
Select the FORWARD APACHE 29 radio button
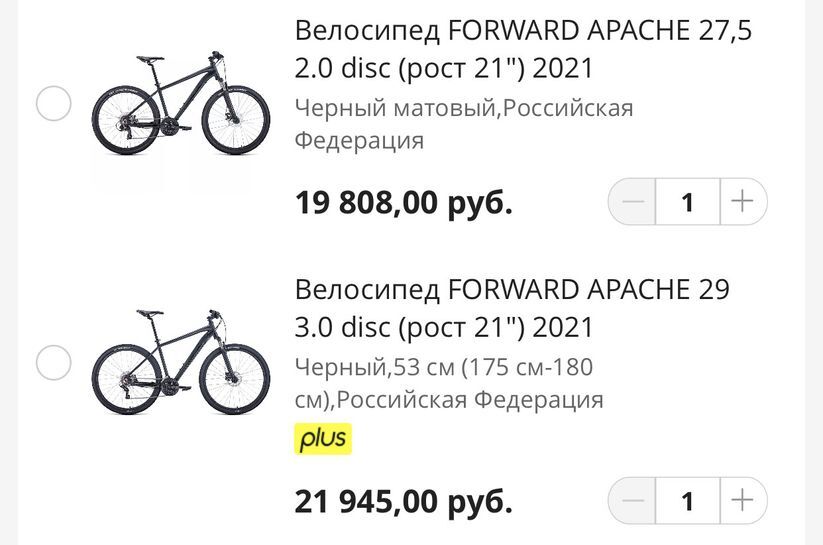click(53, 362)
